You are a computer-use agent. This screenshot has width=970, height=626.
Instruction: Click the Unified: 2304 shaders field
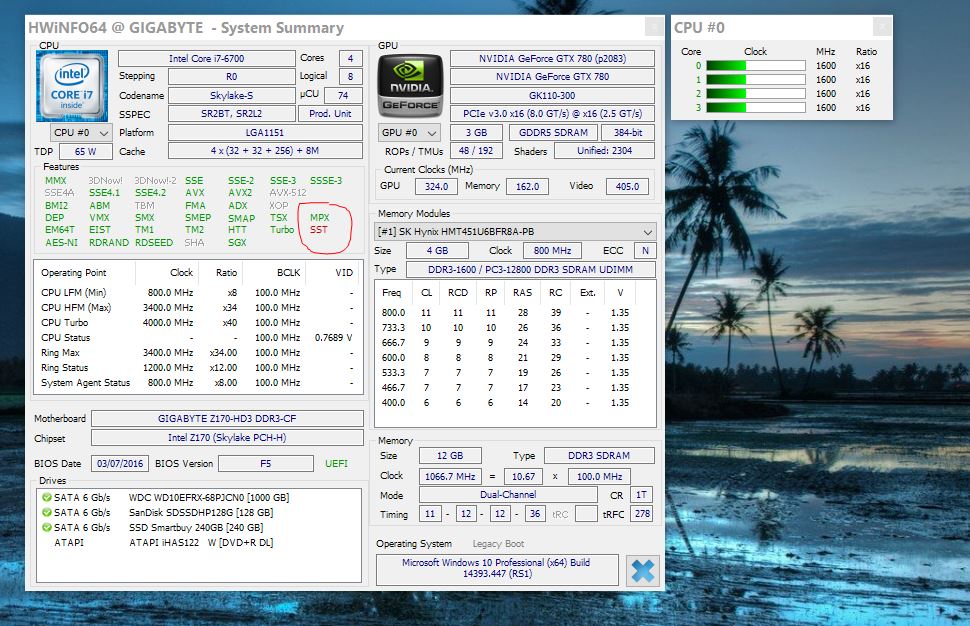[604, 151]
